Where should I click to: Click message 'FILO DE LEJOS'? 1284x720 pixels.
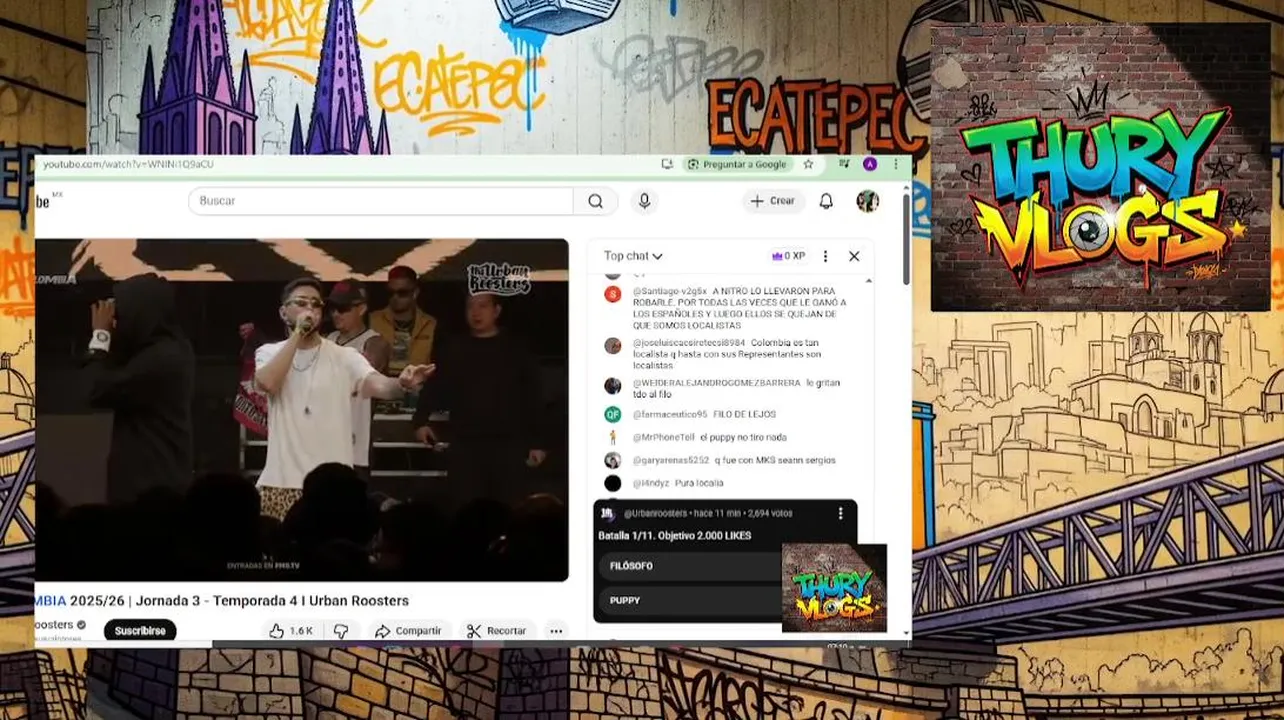(x=745, y=414)
